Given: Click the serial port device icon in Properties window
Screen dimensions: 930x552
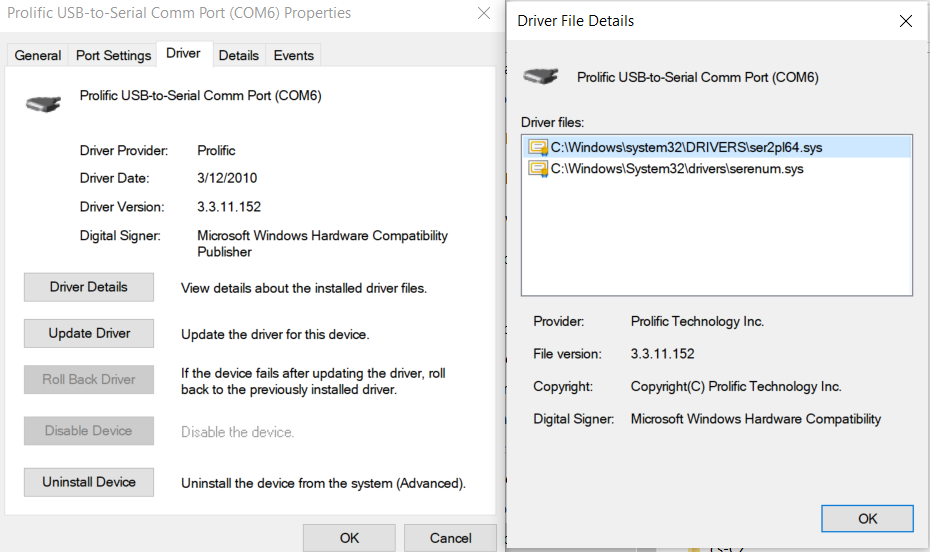Looking at the screenshot, I should [x=43, y=104].
